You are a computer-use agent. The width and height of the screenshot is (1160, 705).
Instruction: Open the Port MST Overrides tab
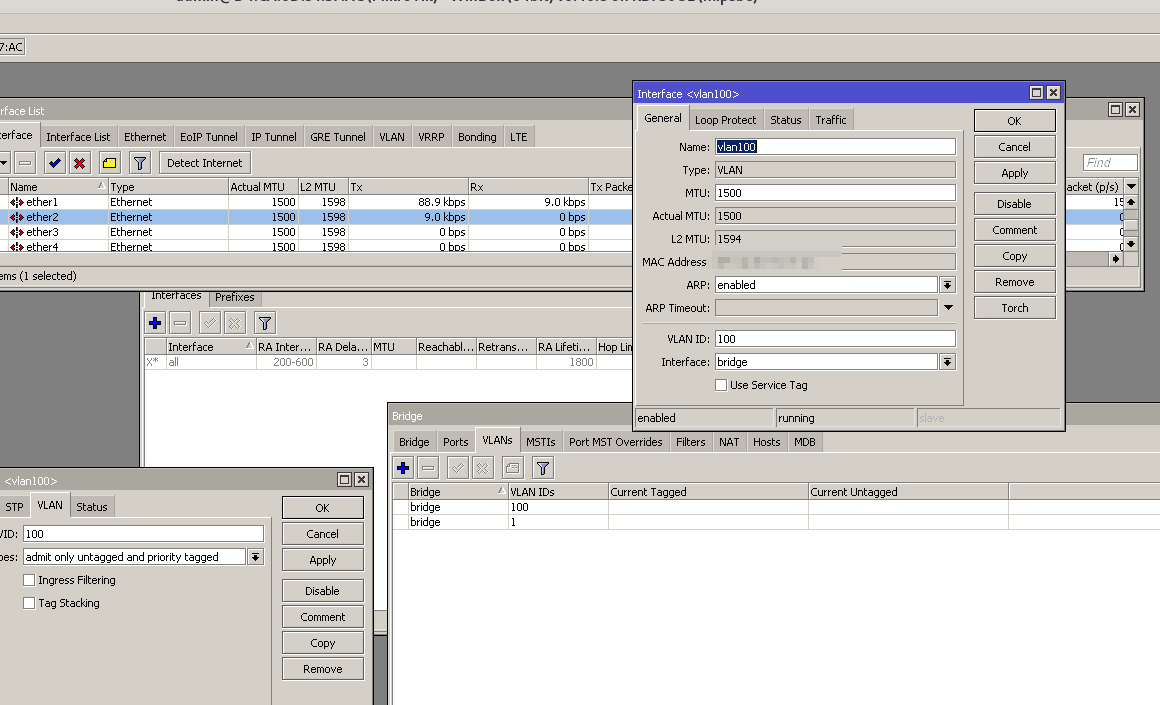coord(615,442)
